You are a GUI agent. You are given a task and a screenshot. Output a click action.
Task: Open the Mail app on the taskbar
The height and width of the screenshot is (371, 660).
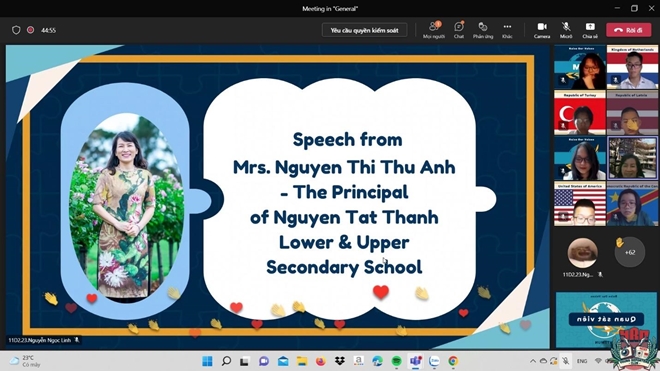coord(283,361)
